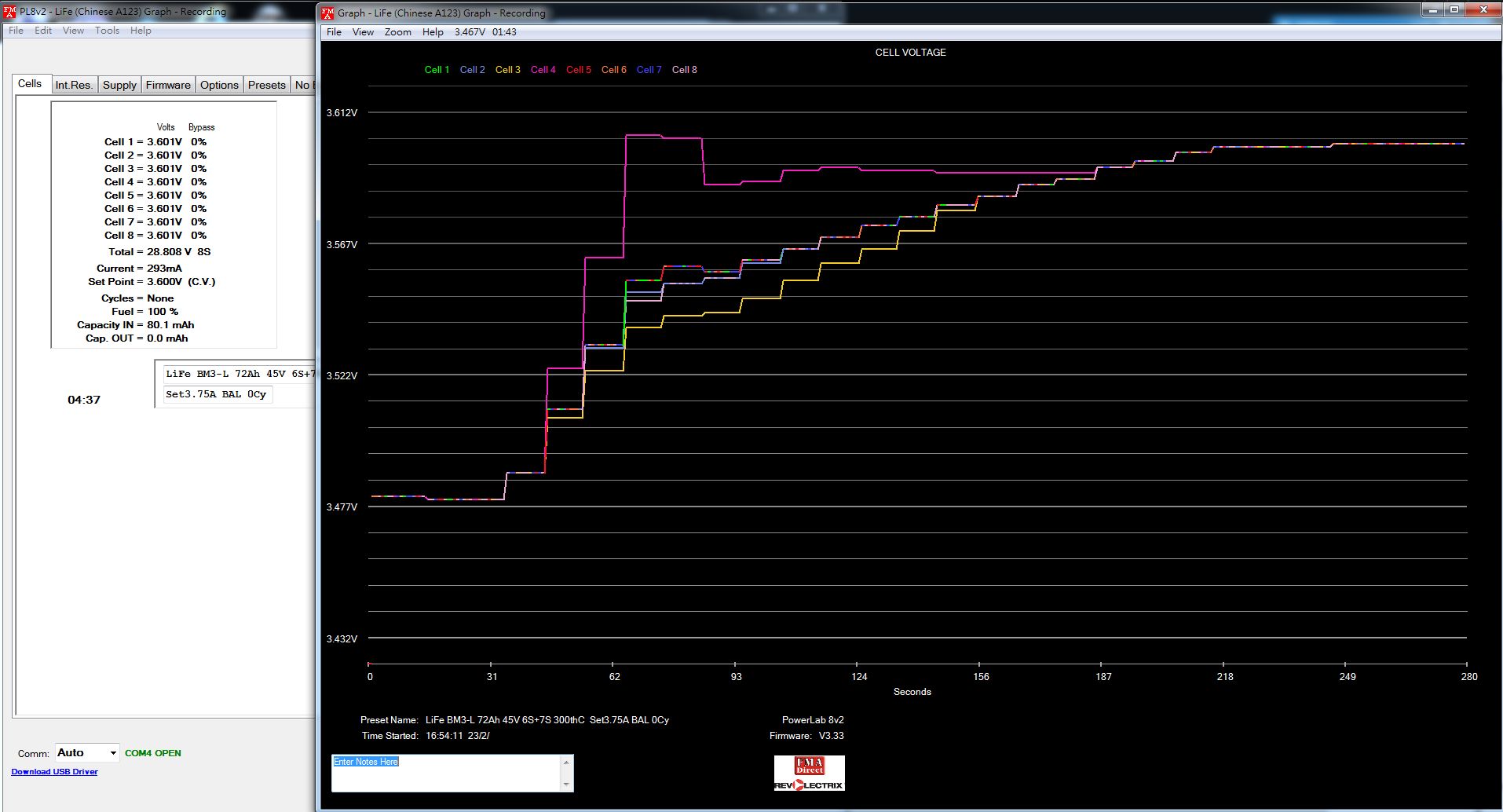Toggle Cell 1 trace in the legend
1503x812 pixels.
437,70
